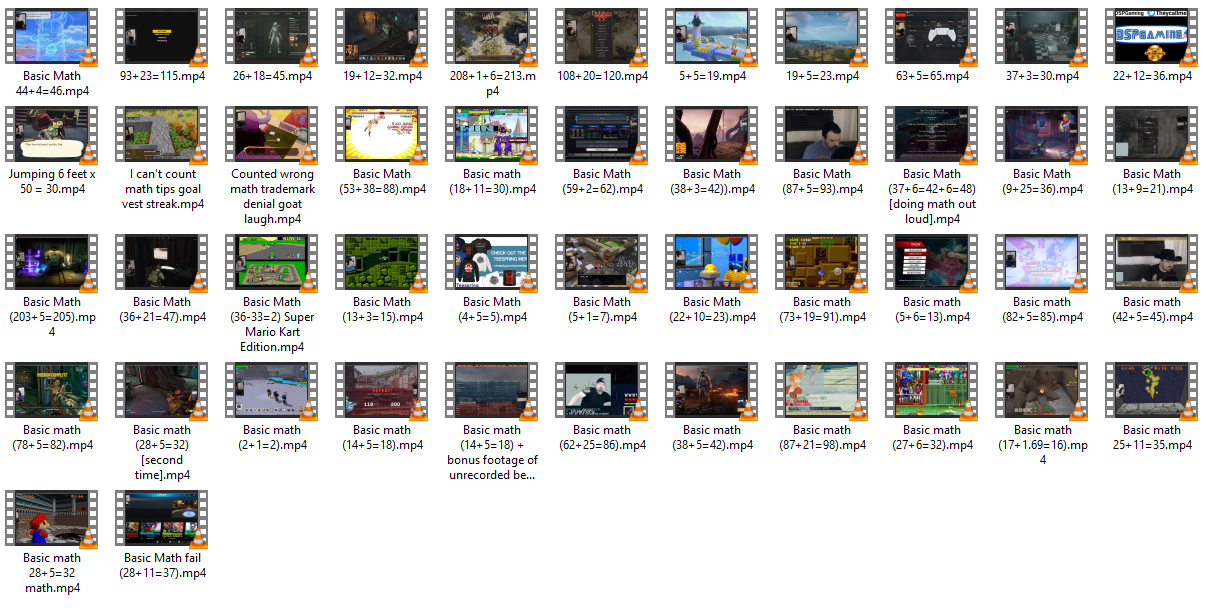Click the file name 'Basic Math (5+1=7).mp4'
Image resolution: width=1213 pixels, height=608 pixels.
pos(602,310)
